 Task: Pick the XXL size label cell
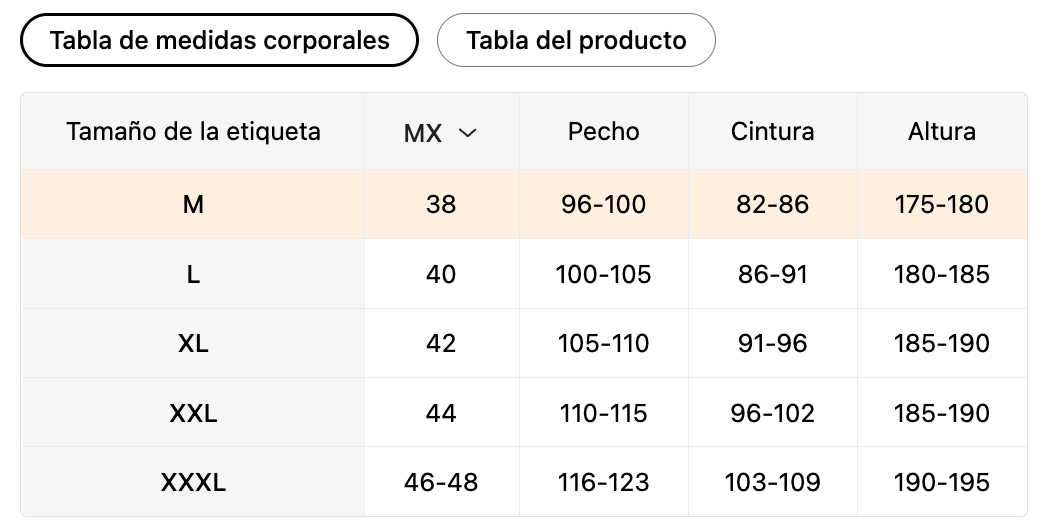pyautogui.click(x=193, y=413)
